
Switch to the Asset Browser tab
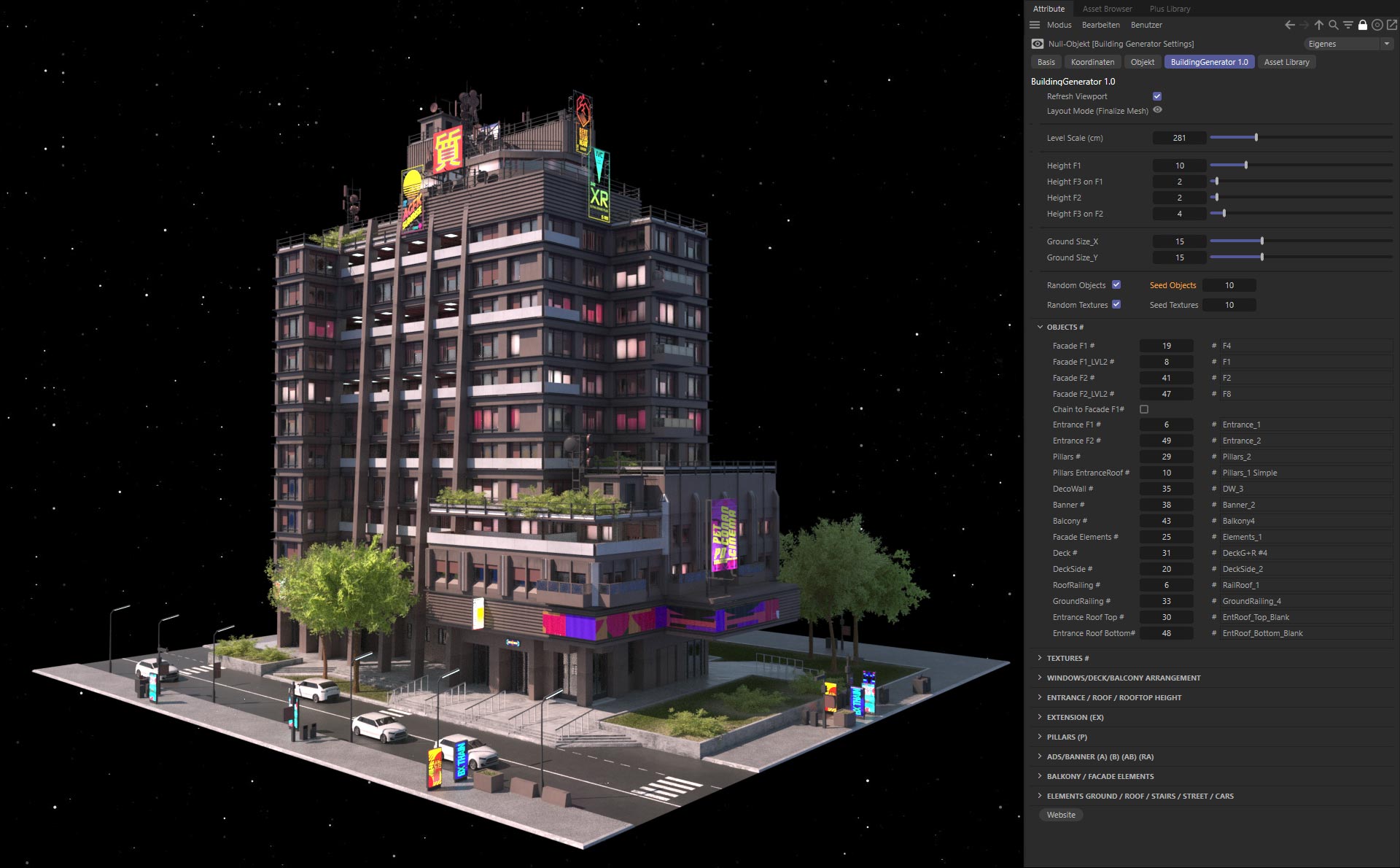click(1106, 9)
